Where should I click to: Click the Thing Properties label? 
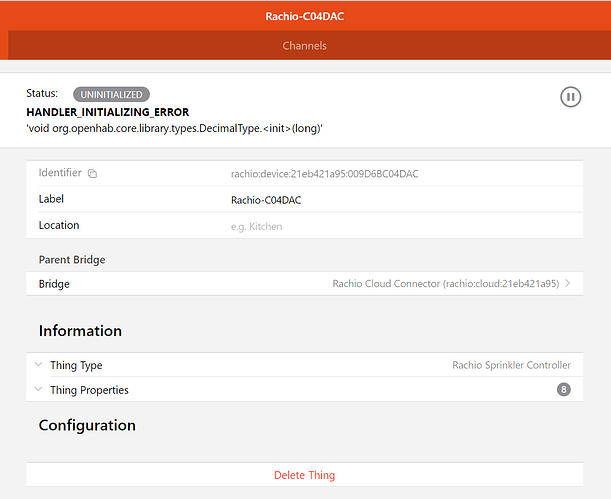point(89,390)
